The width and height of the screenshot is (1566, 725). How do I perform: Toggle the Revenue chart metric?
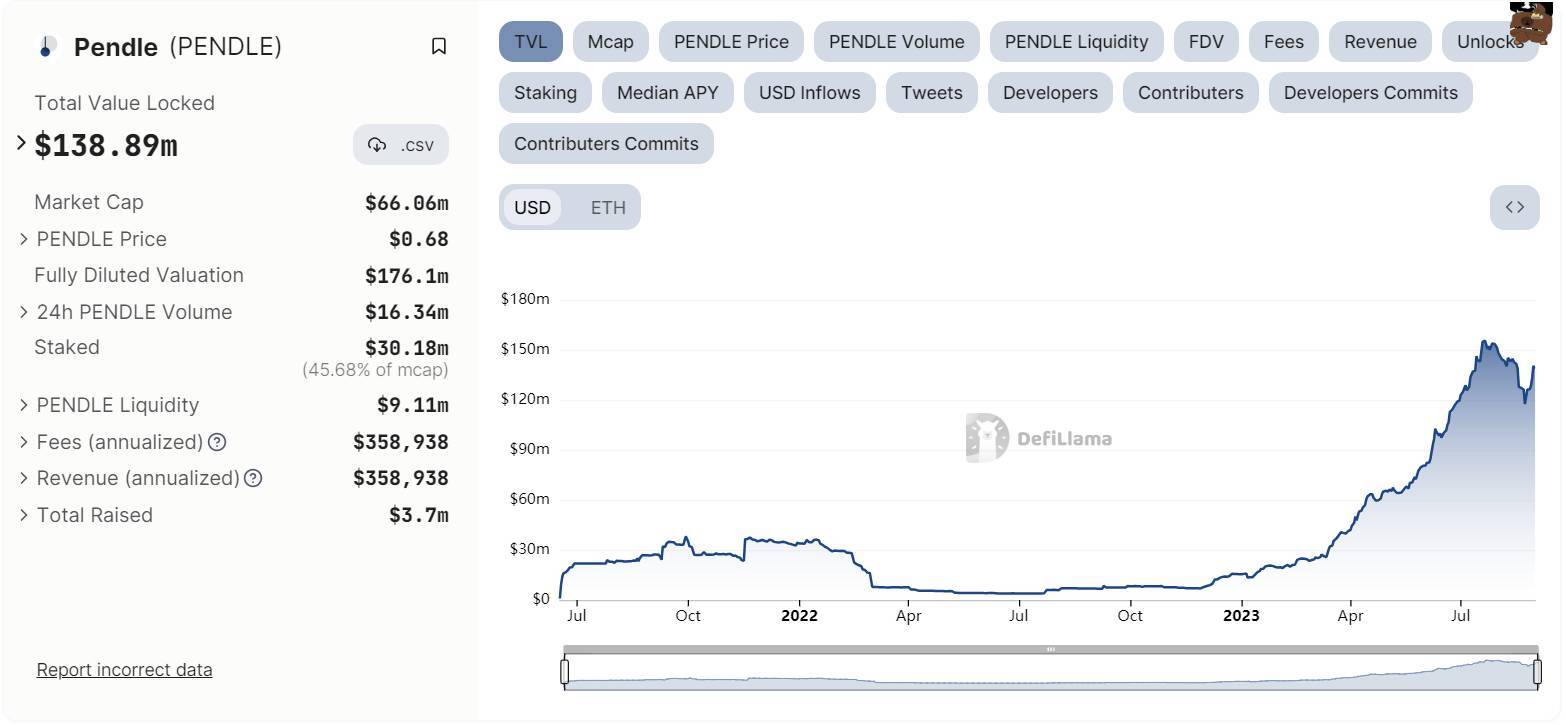click(x=1380, y=42)
